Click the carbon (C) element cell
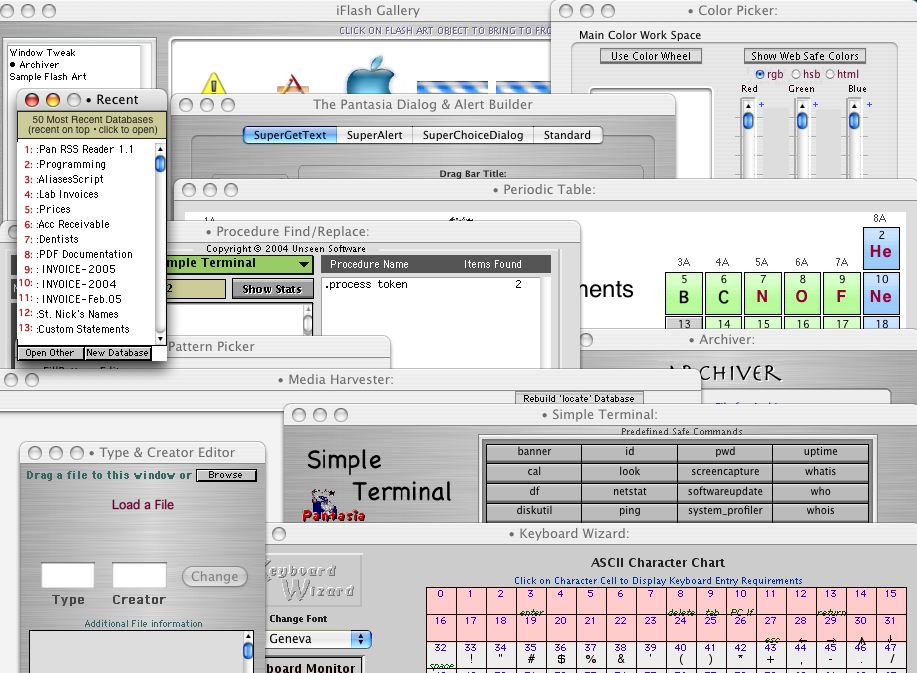 pyautogui.click(x=723, y=293)
